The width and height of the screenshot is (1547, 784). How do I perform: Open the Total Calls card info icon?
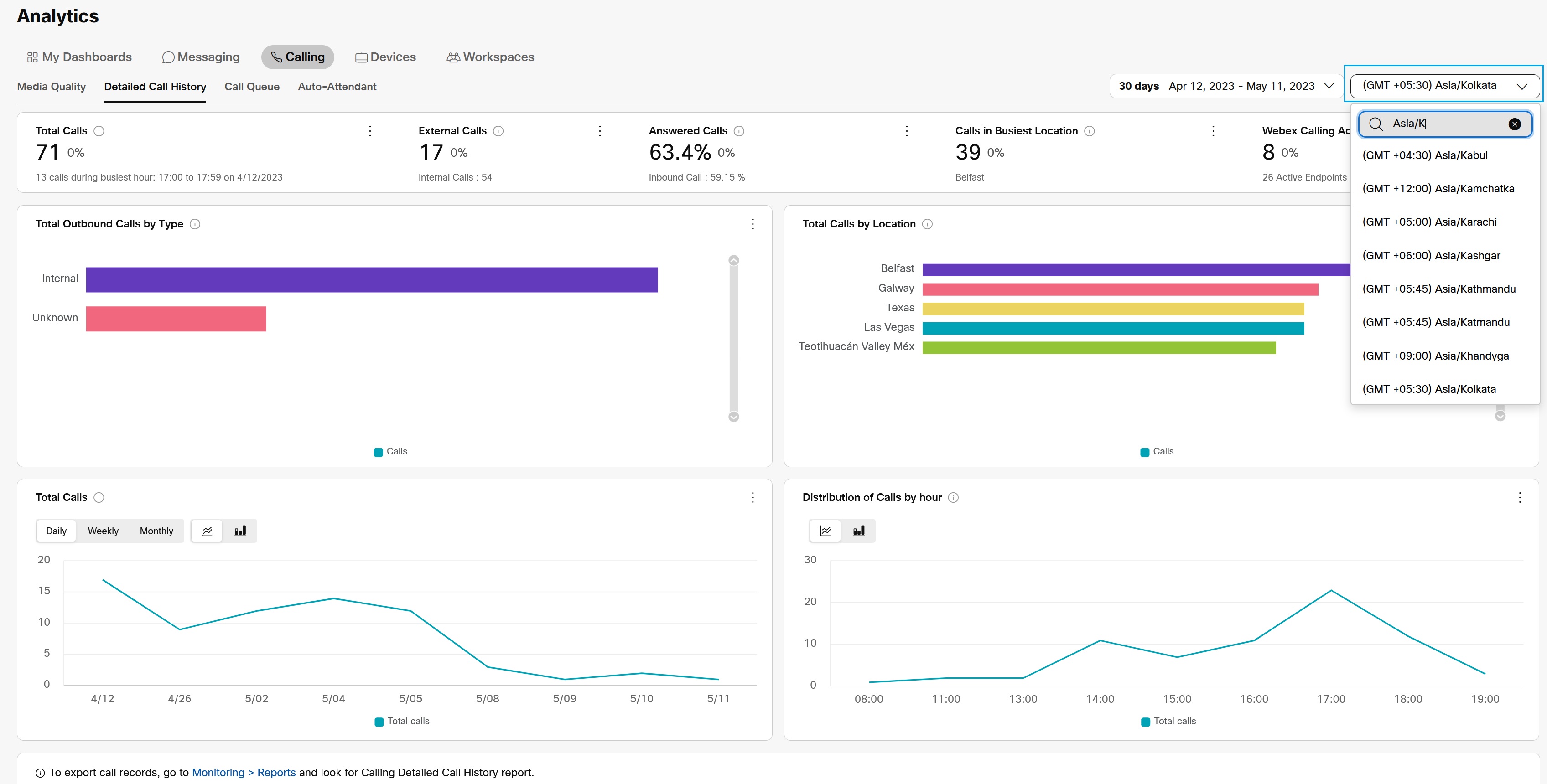(99, 131)
